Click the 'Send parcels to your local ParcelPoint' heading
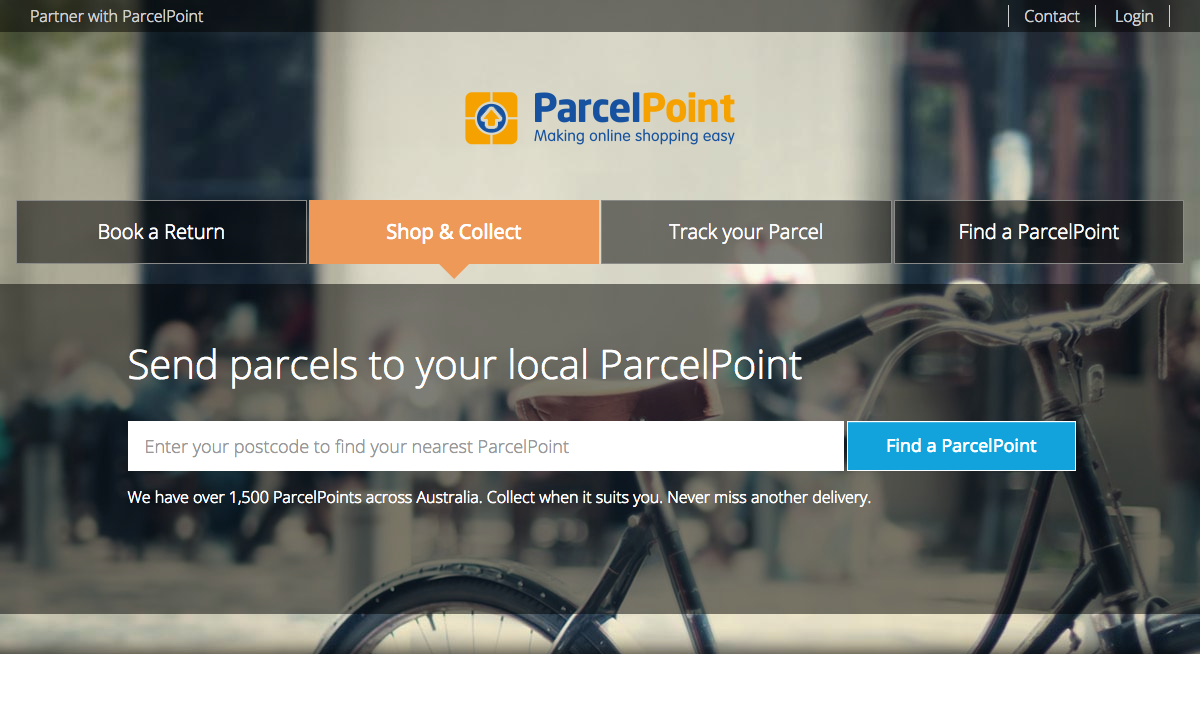The height and width of the screenshot is (710, 1200). (x=465, y=365)
